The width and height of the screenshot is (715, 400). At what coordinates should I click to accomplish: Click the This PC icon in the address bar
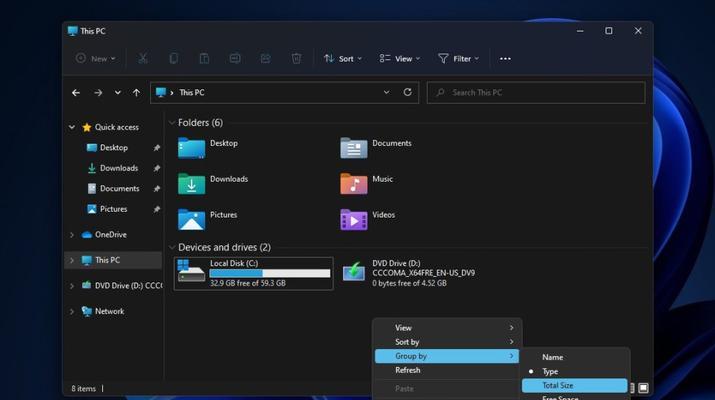[161, 92]
